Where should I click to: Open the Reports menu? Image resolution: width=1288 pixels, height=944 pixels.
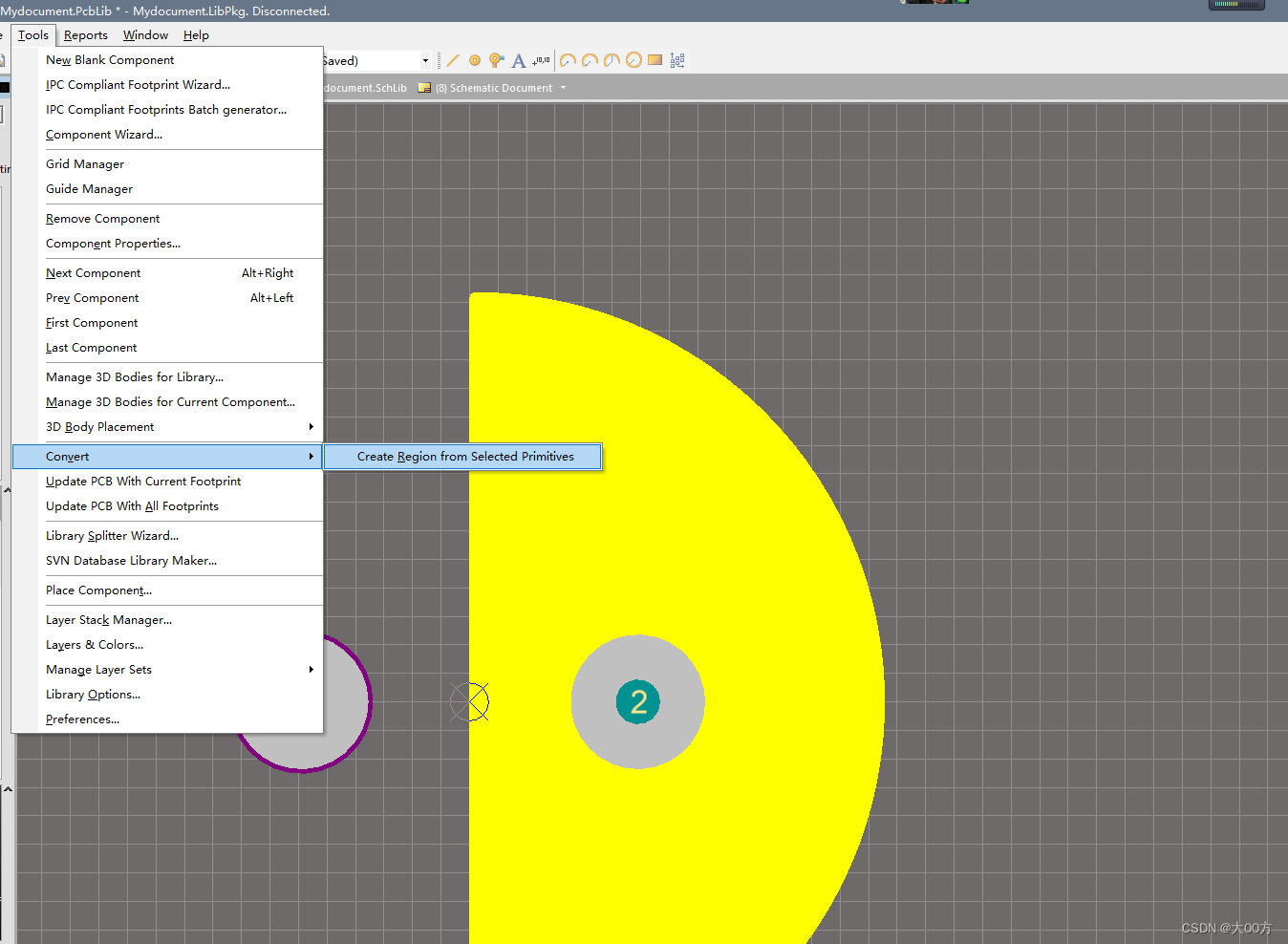tap(86, 34)
